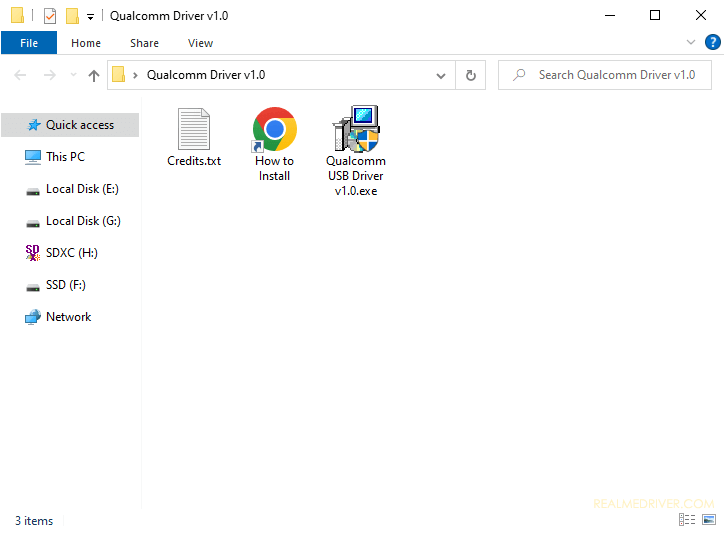This screenshot has width=725, height=533.
Task: Open Help with the question mark icon
Action: tap(713, 42)
